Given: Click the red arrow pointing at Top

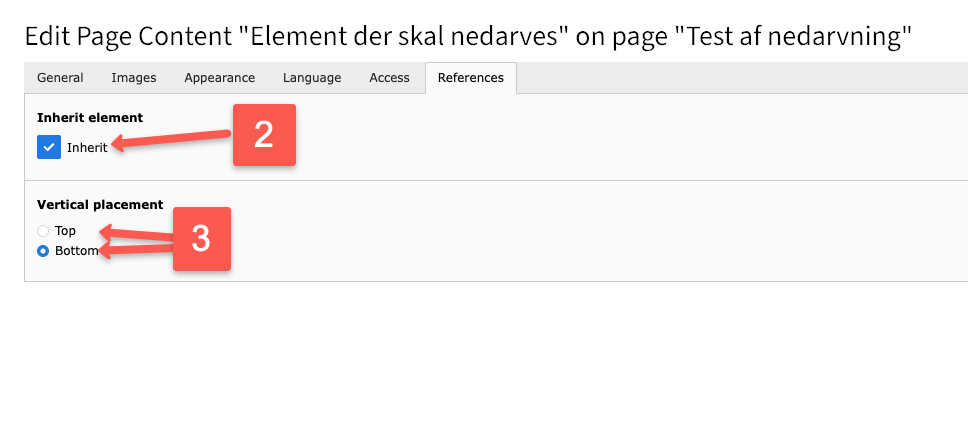Looking at the screenshot, I should pos(135,234).
